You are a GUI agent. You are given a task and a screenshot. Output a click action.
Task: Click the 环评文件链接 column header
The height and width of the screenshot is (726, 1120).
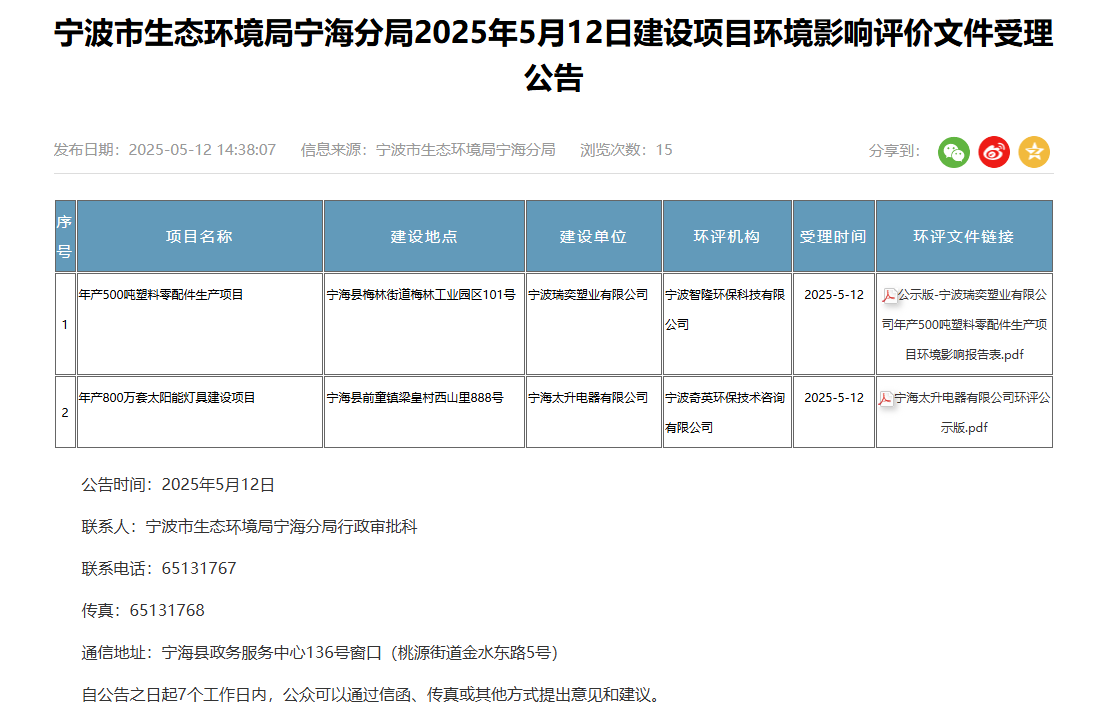(x=964, y=237)
